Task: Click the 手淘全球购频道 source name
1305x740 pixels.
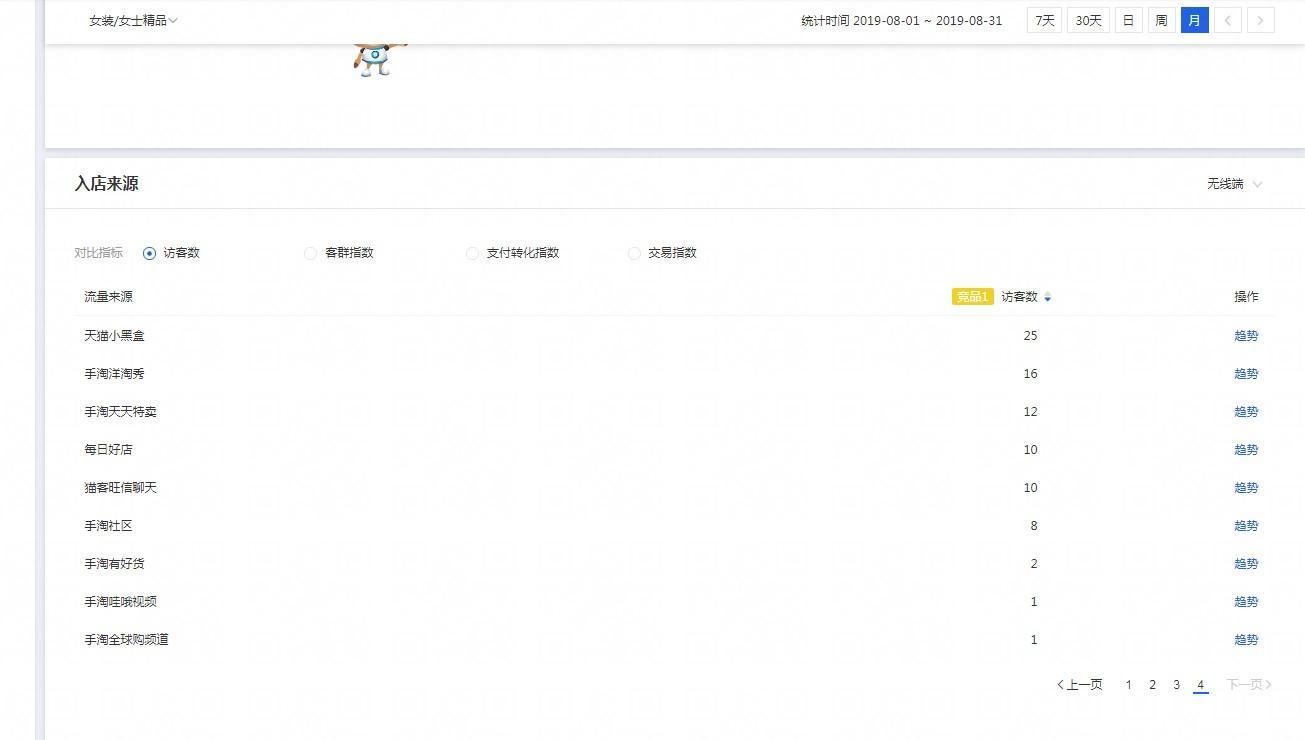Action: (126, 640)
